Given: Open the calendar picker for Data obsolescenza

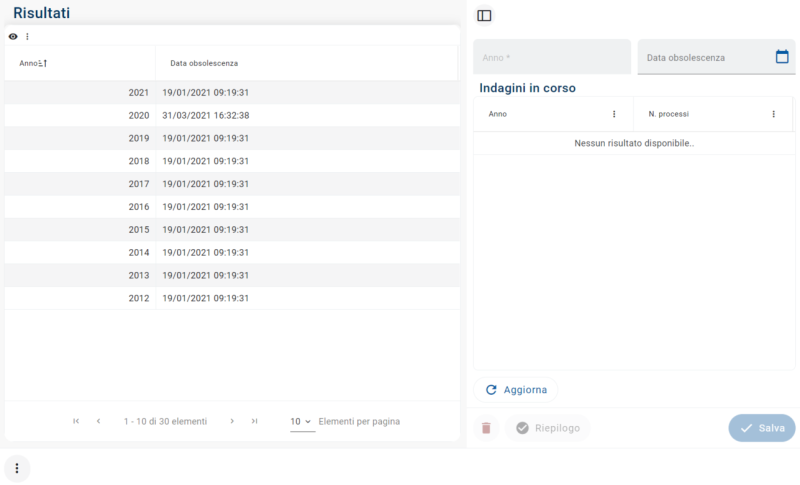Looking at the screenshot, I should [782, 57].
